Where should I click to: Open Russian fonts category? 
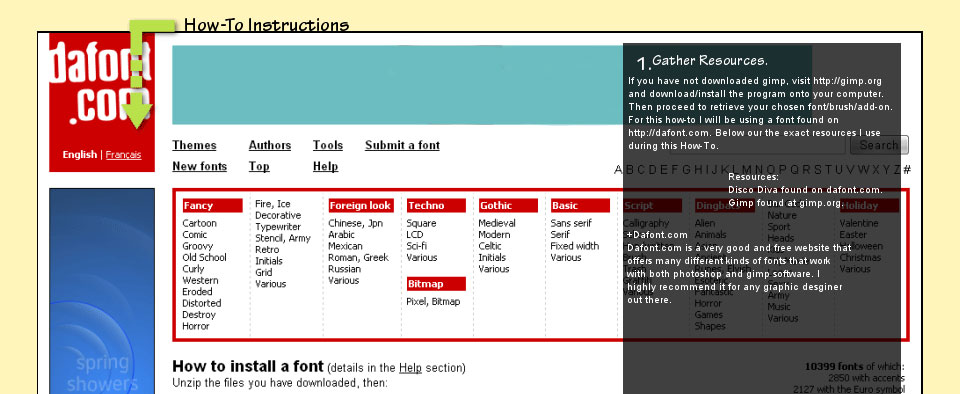click(x=345, y=269)
